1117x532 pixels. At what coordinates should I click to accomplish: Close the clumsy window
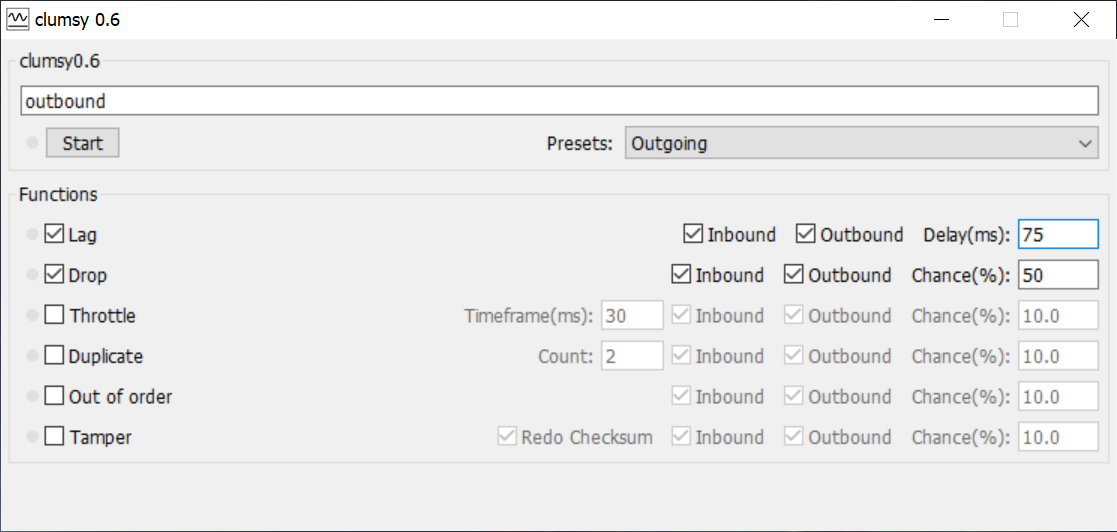(x=1081, y=20)
